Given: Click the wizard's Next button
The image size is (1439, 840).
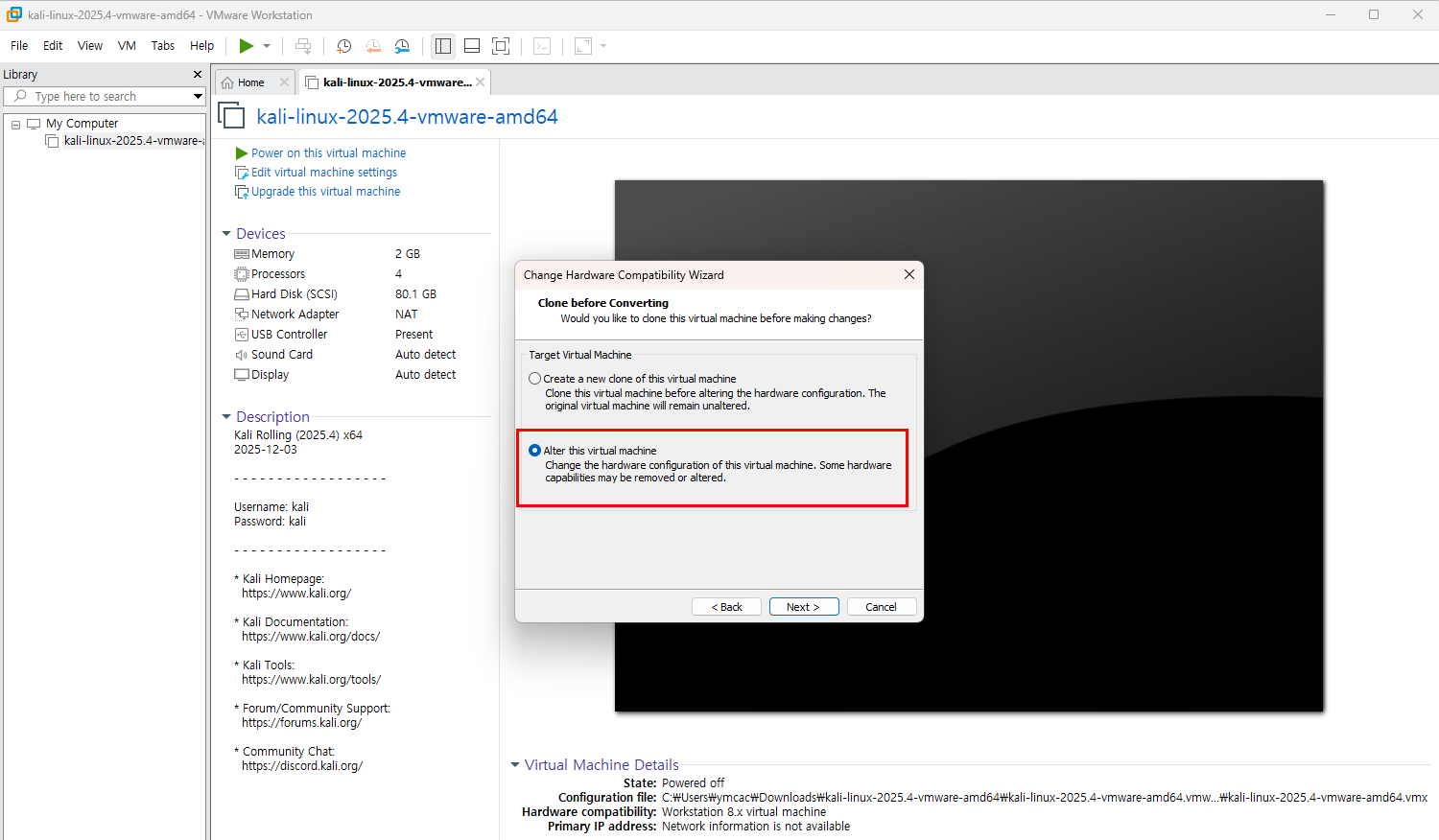Looking at the screenshot, I should coord(804,607).
